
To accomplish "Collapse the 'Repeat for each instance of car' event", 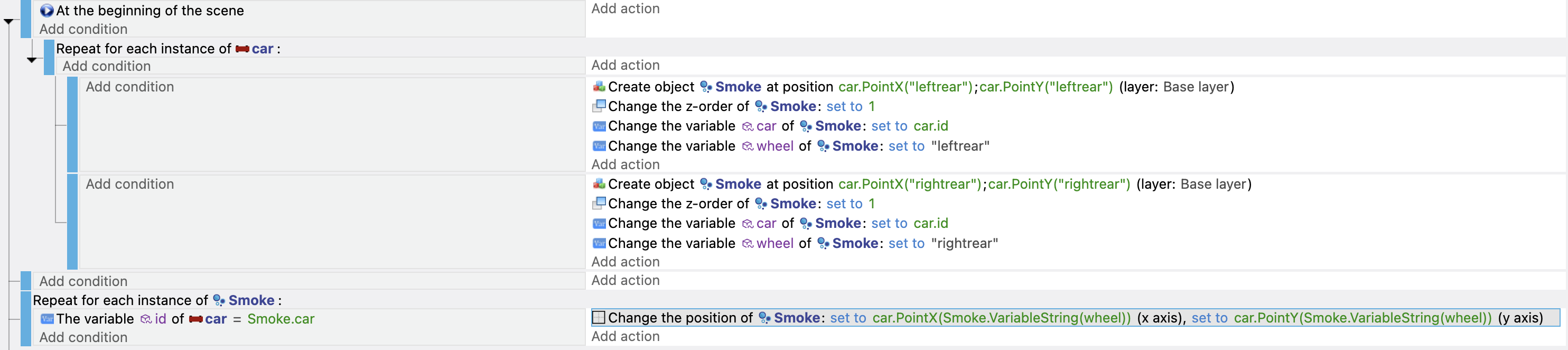I will pos(32,60).
